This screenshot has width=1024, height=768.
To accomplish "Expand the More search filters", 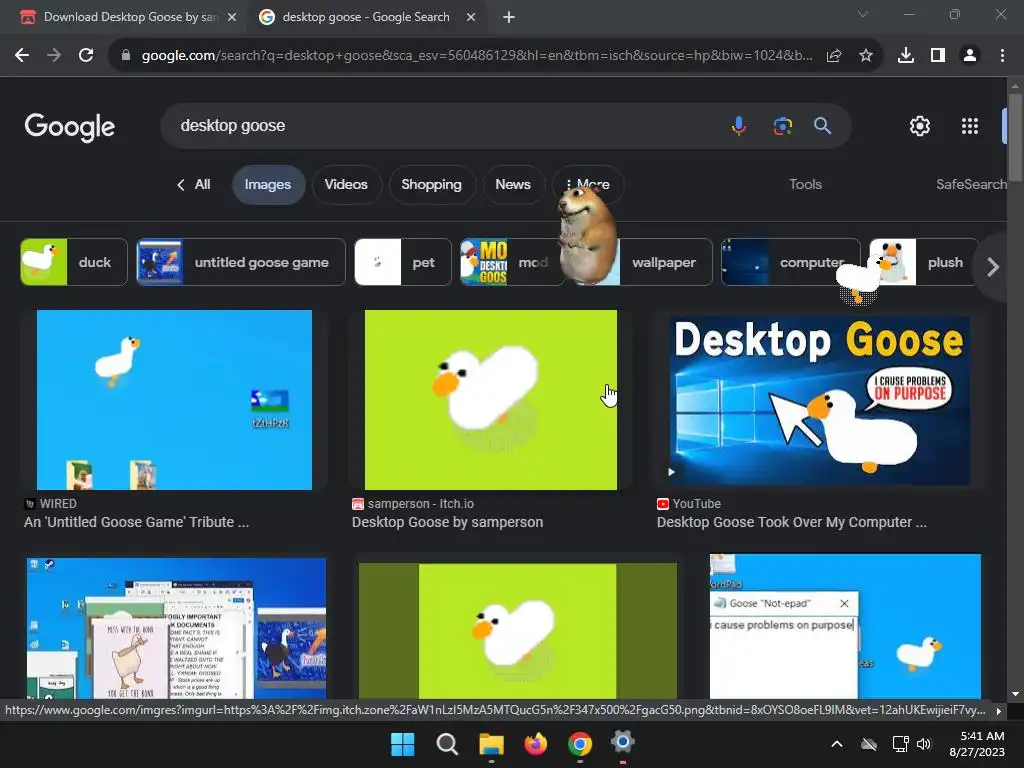I will pyautogui.click(x=588, y=185).
